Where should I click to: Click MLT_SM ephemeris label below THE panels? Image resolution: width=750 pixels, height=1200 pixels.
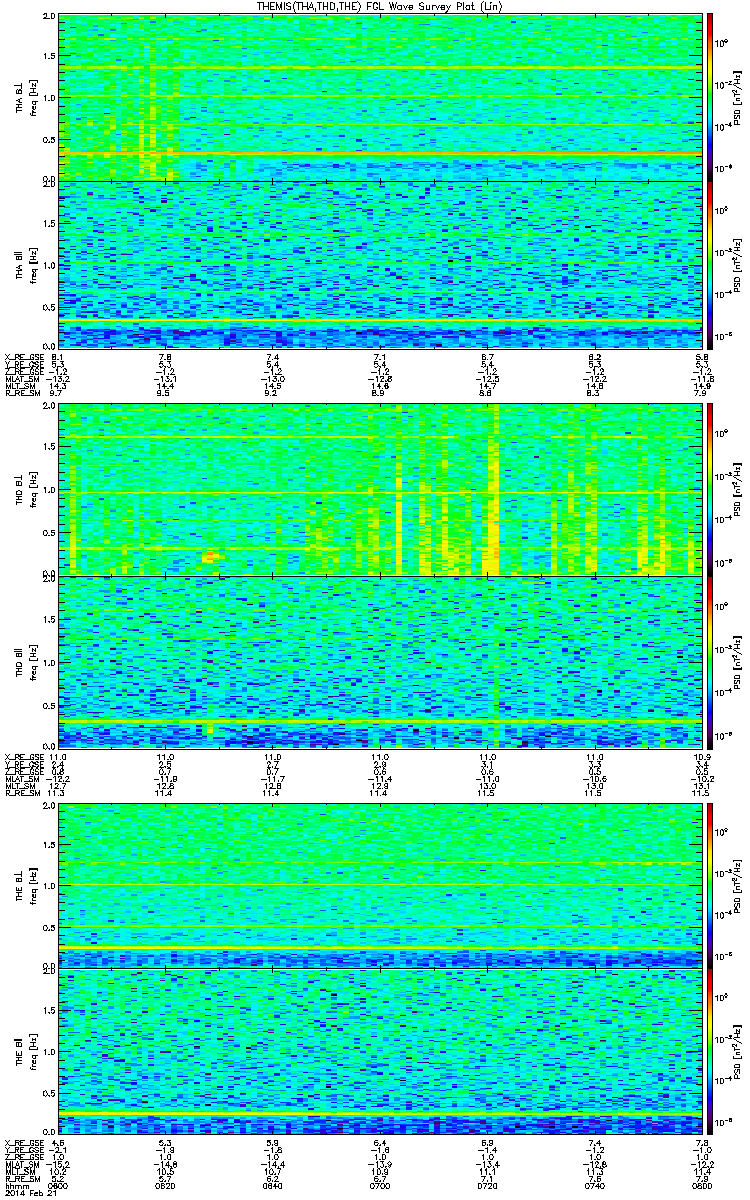[19, 1171]
